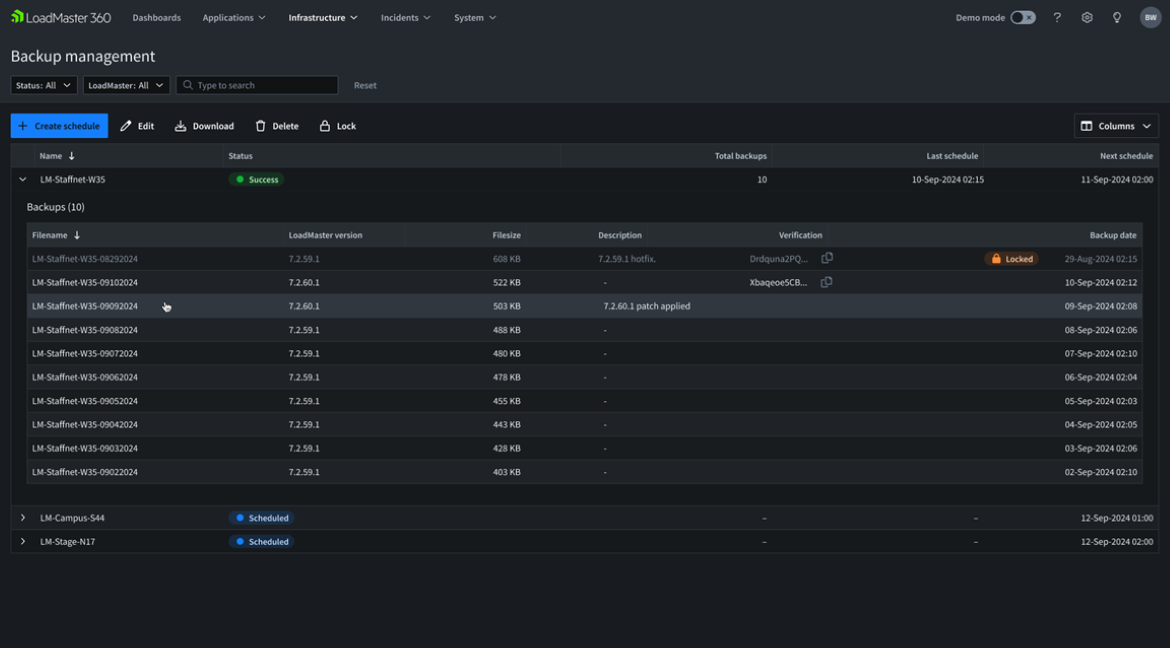1170x648 pixels.
Task: Open the Dashboards menu item
Action: tap(157, 18)
